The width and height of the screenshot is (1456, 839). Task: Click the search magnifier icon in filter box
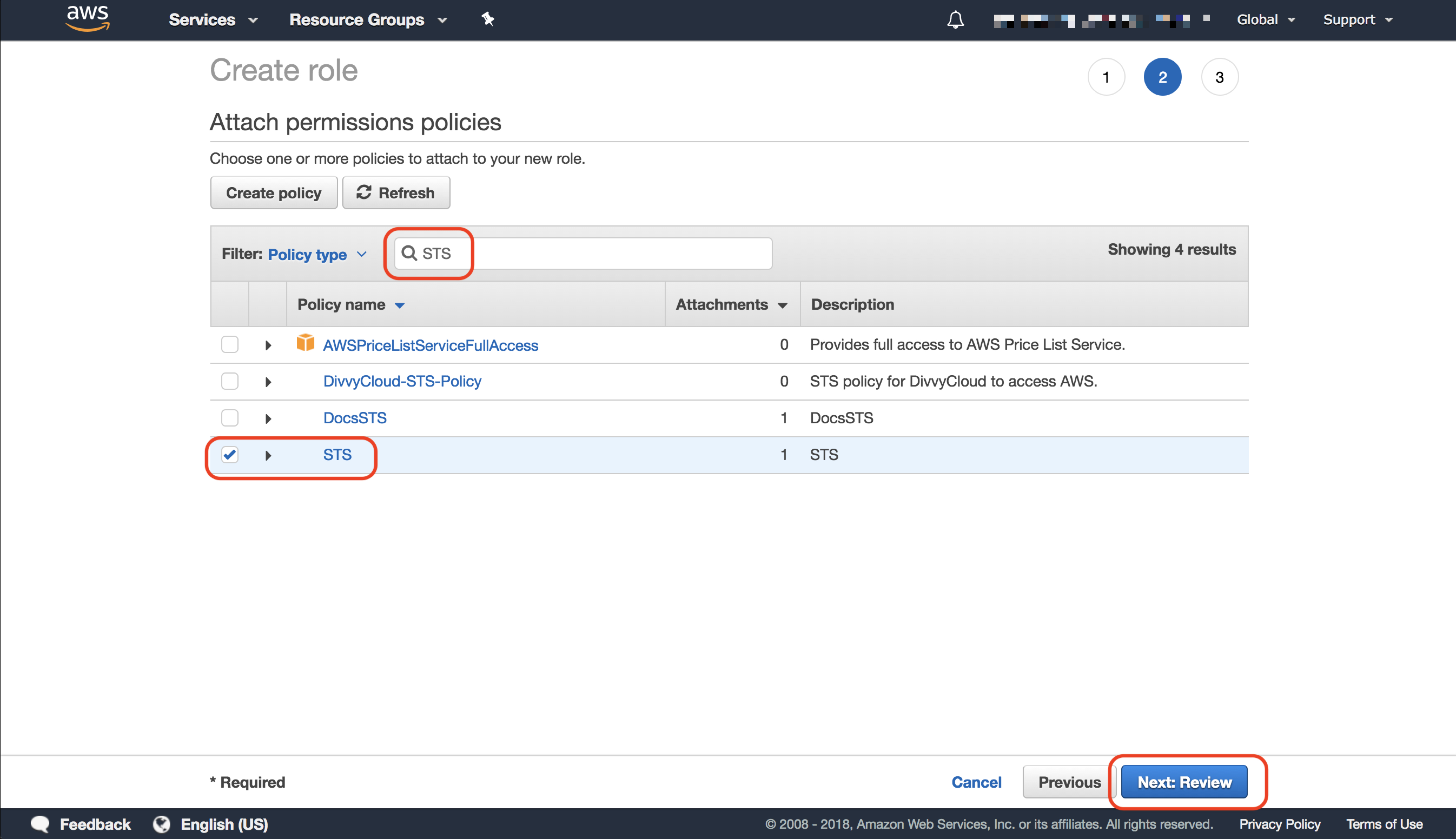pos(409,253)
